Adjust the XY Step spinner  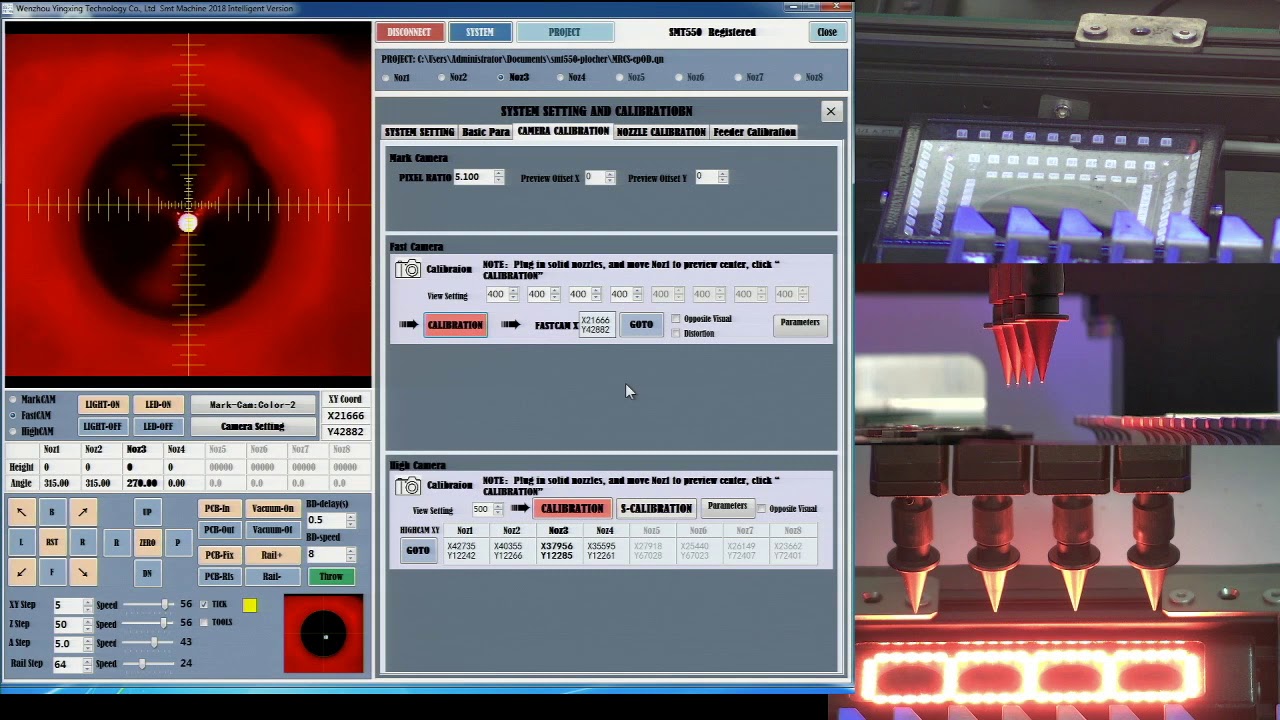[x=87, y=605]
